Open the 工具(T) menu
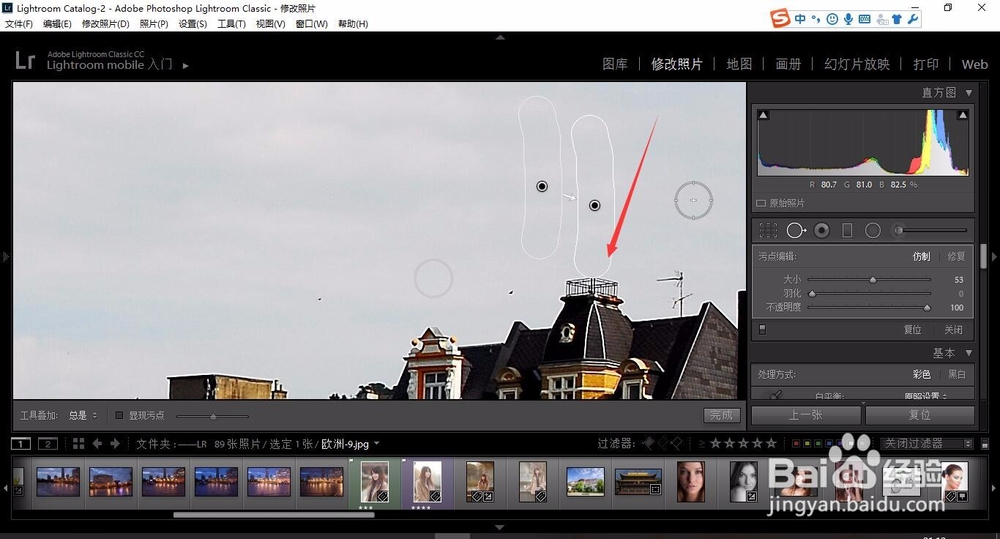 pyautogui.click(x=232, y=24)
